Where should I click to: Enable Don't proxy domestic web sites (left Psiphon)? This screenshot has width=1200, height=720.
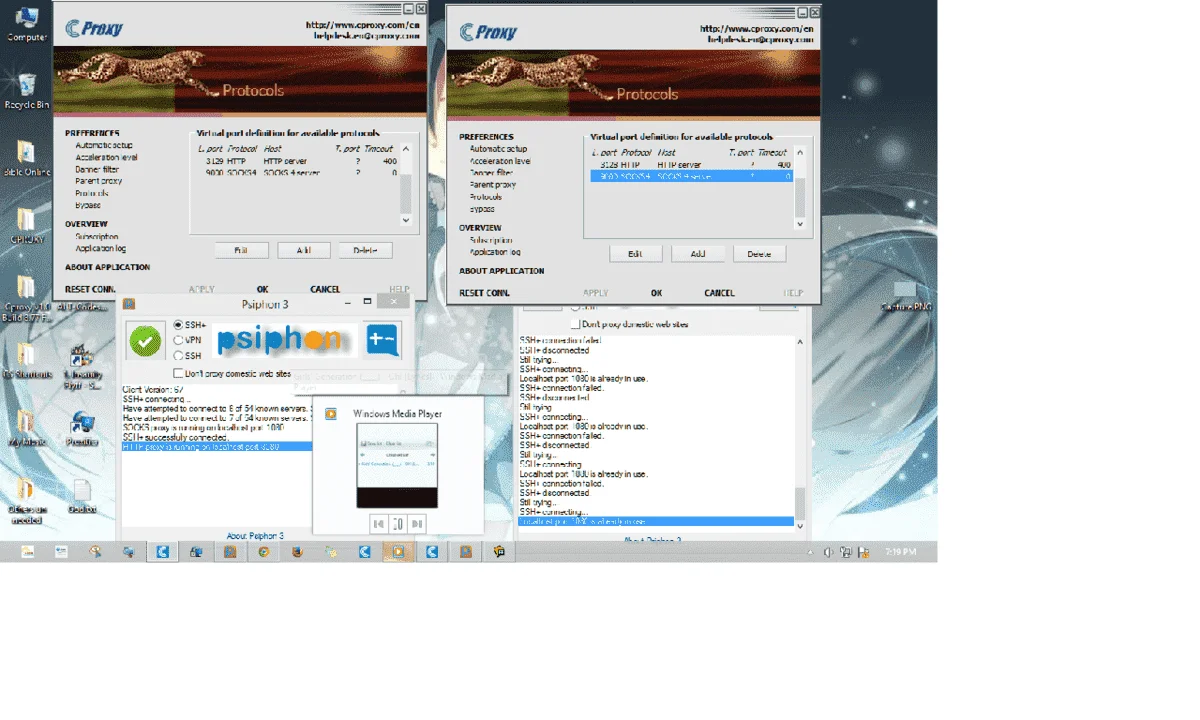pyautogui.click(x=179, y=373)
